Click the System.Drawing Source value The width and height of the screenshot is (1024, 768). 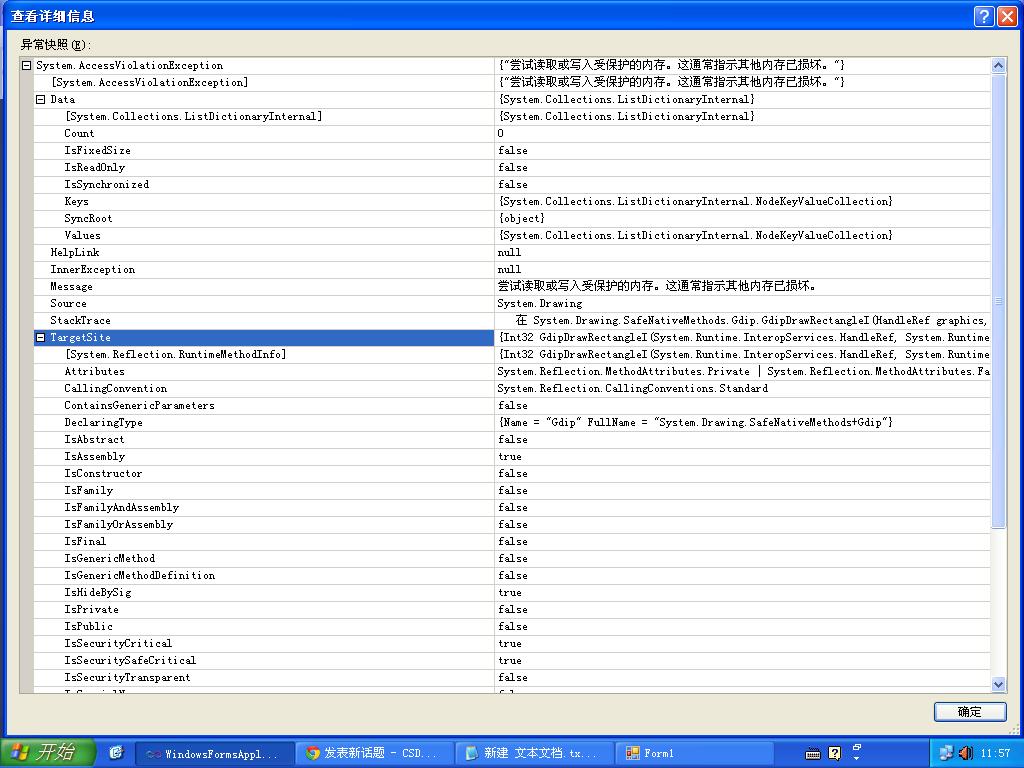click(x=539, y=304)
